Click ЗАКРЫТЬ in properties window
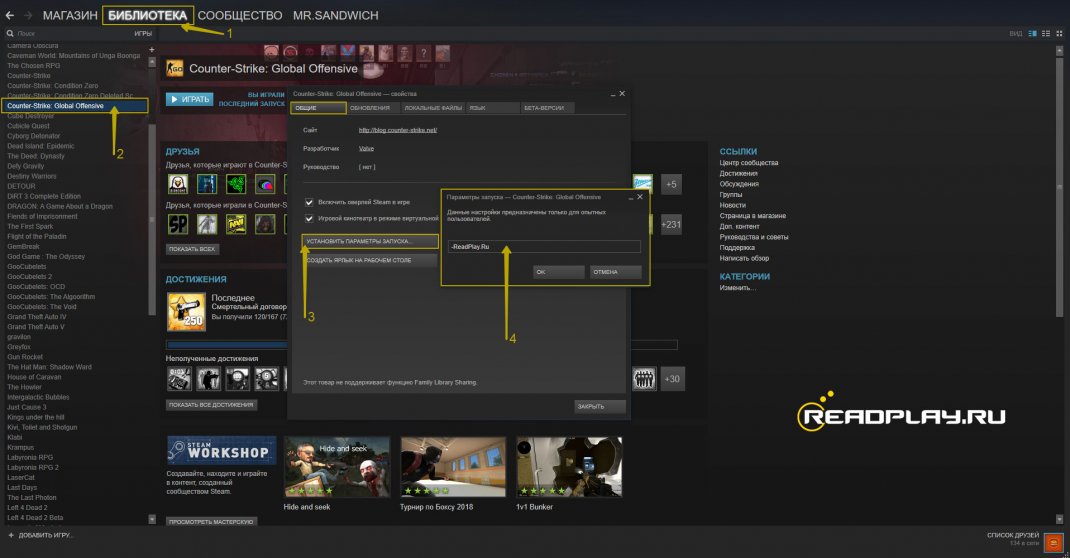This screenshot has width=1070, height=558. coord(600,406)
